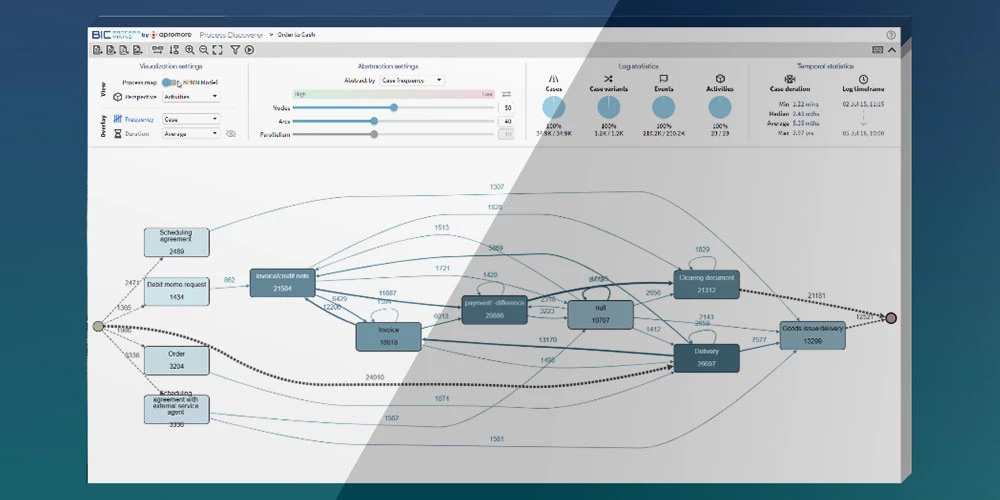This screenshot has width=1000, height=500.
Task: Fit the process map to screen
Action: (x=217, y=50)
